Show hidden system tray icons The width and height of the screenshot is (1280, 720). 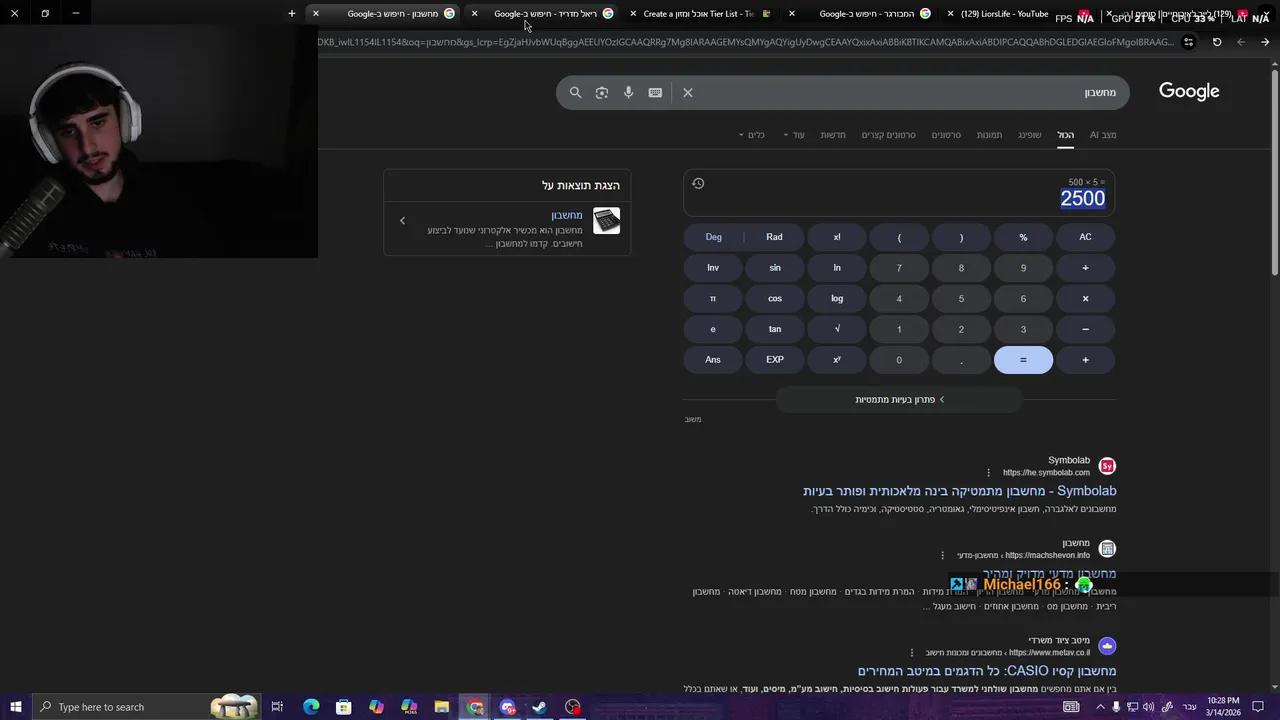pyautogui.click(x=1100, y=707)
